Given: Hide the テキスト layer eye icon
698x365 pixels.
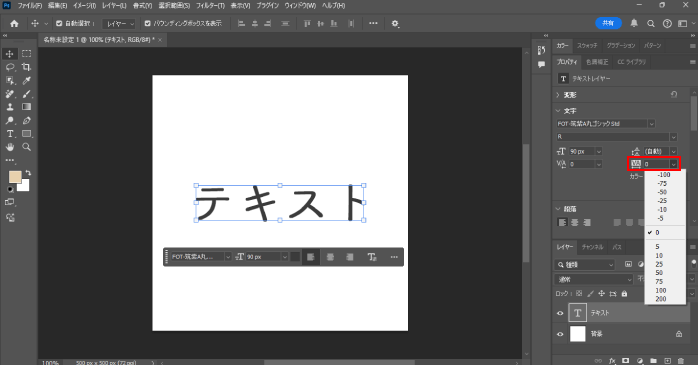Looking at the screenshot, I should [560, 313].
